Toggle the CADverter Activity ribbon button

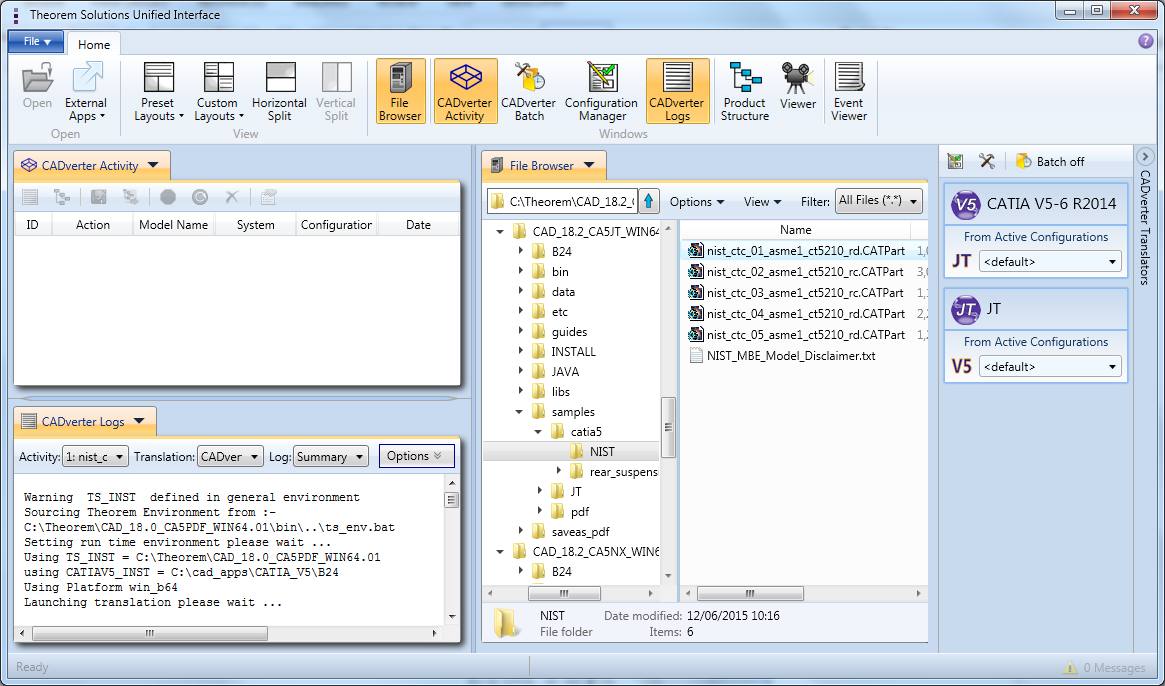[x=465, y=91]
